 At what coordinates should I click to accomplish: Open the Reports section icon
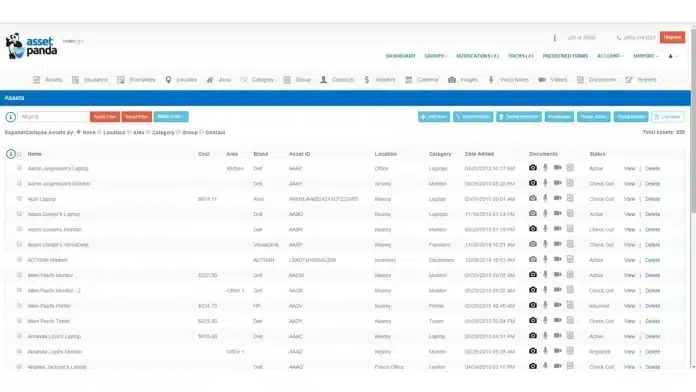(x=629, y=80)
